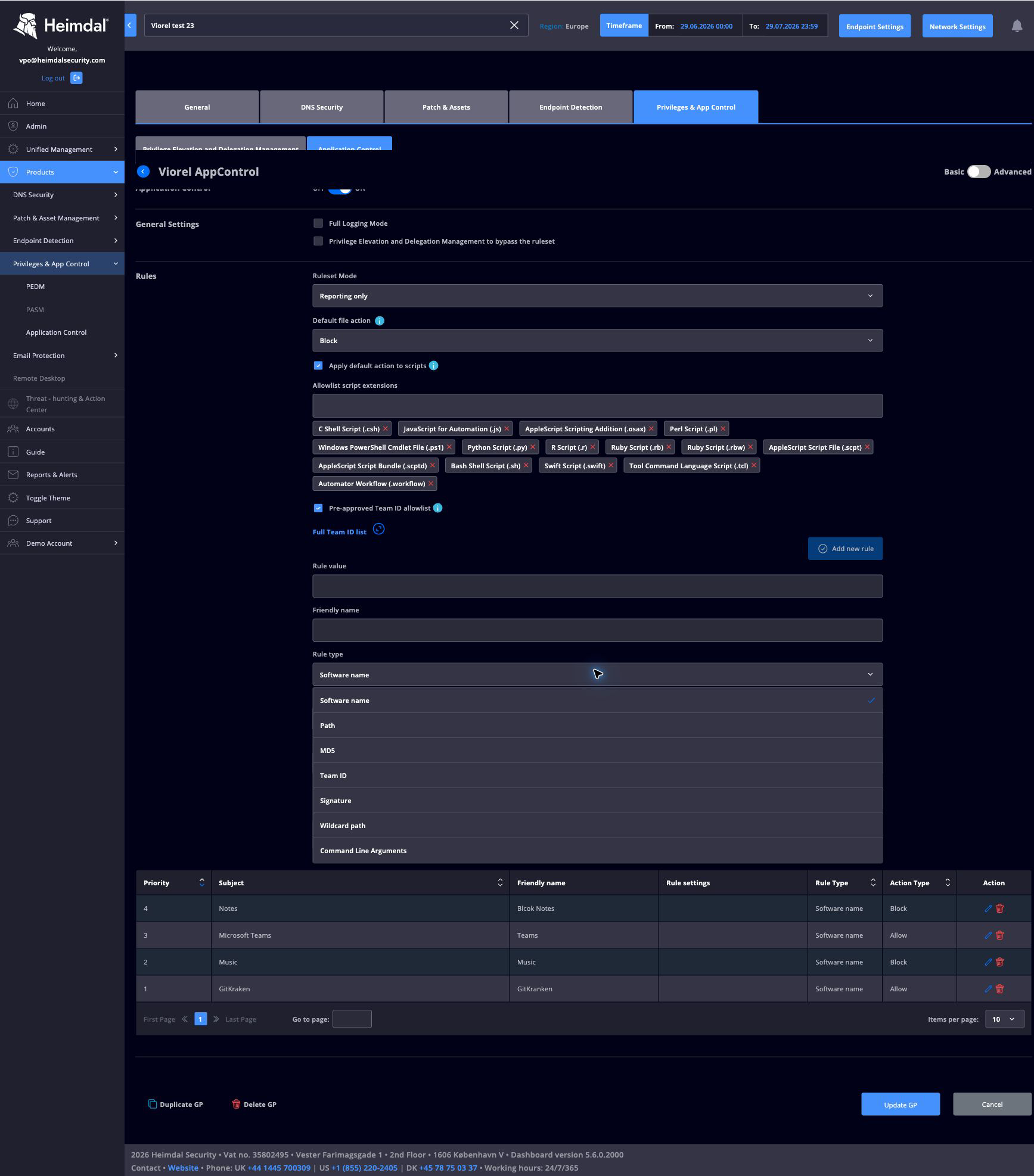Sort the table by Rule Type column

[873, 883]
